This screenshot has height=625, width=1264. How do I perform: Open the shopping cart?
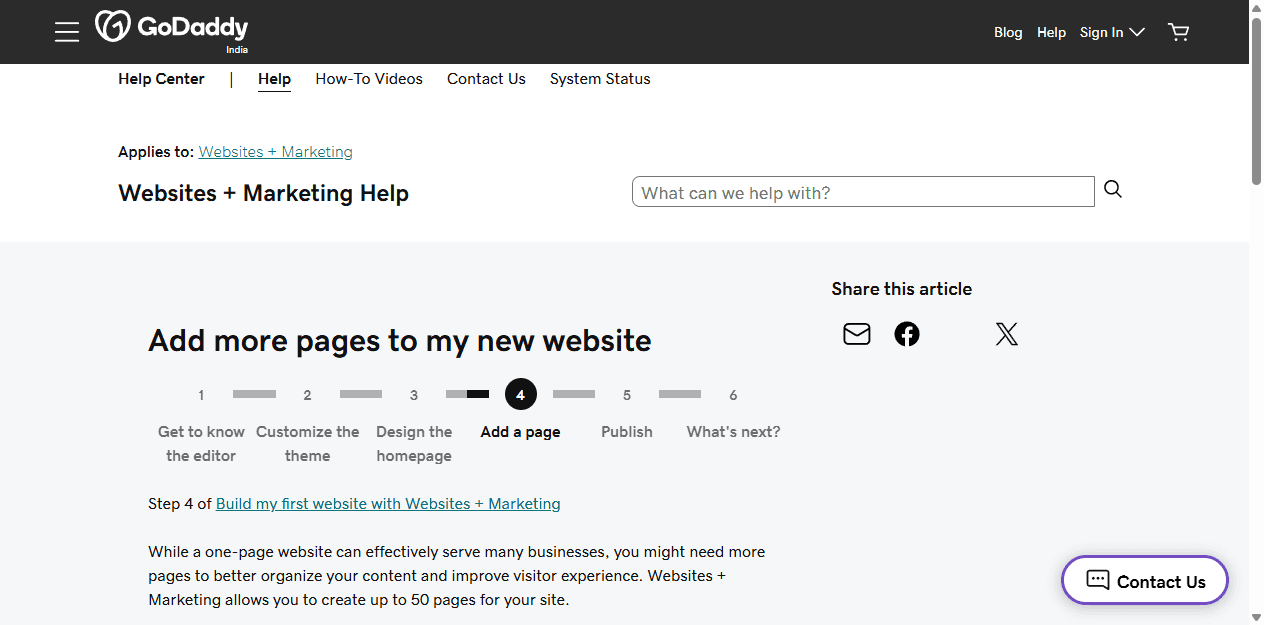(1179, 32)
